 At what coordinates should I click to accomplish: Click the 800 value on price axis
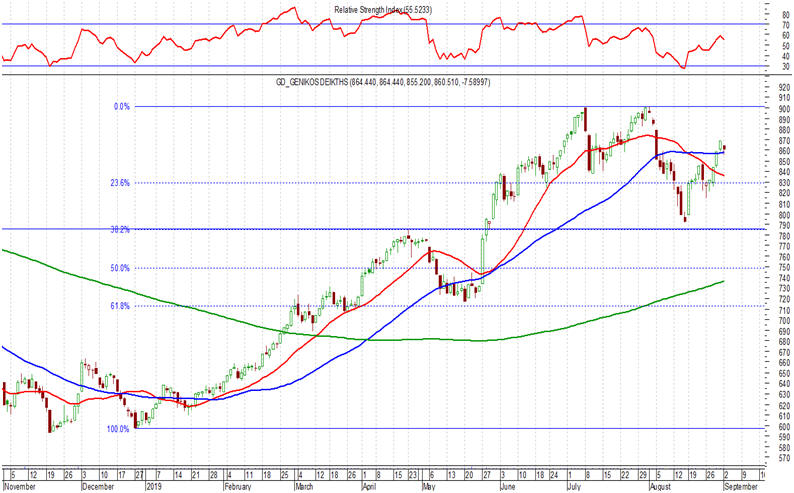(785, 215)
